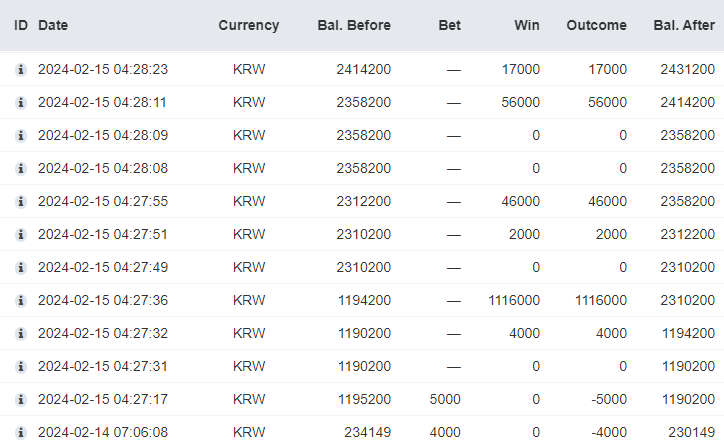
Task: Click info icon on 04:27:31 row
Action: pyautogui.click(x=20, y=367)
